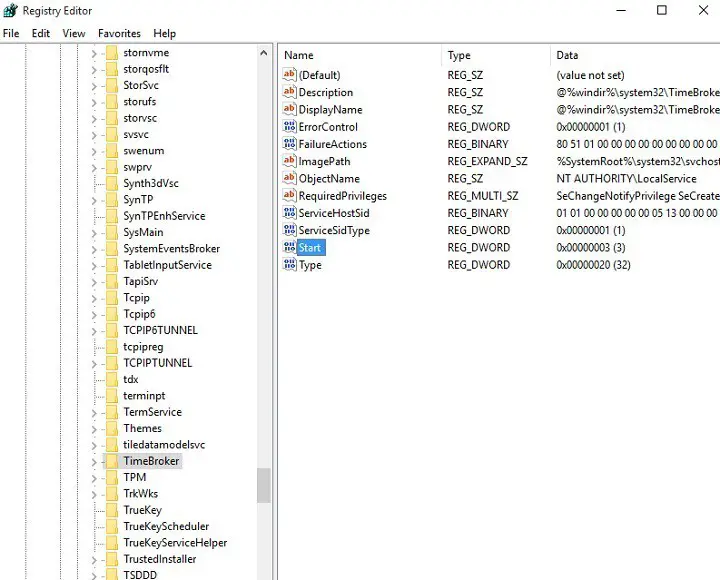Expand the Tcpip6 key chevron
The height and width of the screenshot is (580, 720).
click(x=94, y=315)
